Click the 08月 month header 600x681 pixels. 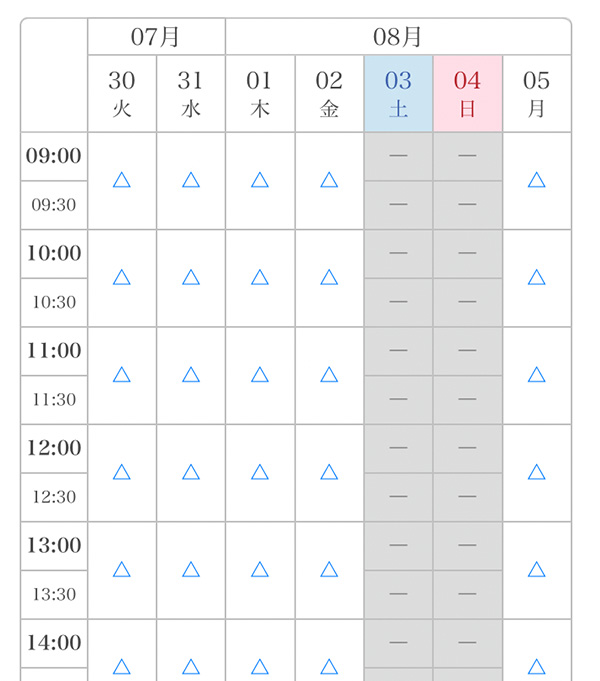point(398,37)
